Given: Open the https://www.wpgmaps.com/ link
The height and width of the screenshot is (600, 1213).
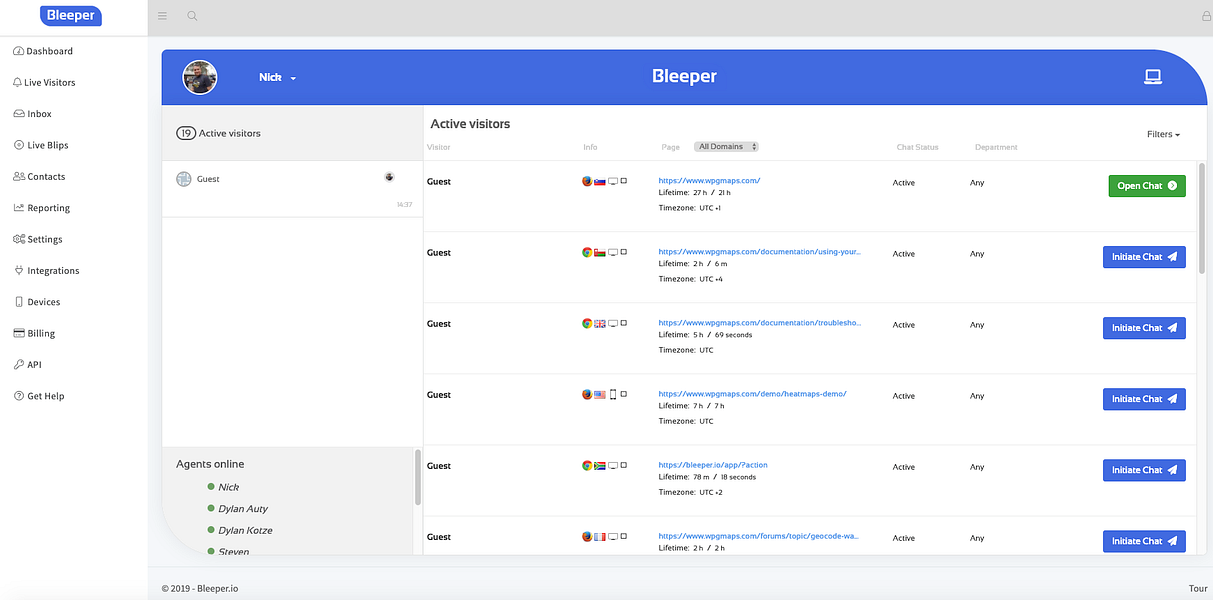Looking at the screenshot, I should click(709, 181).
